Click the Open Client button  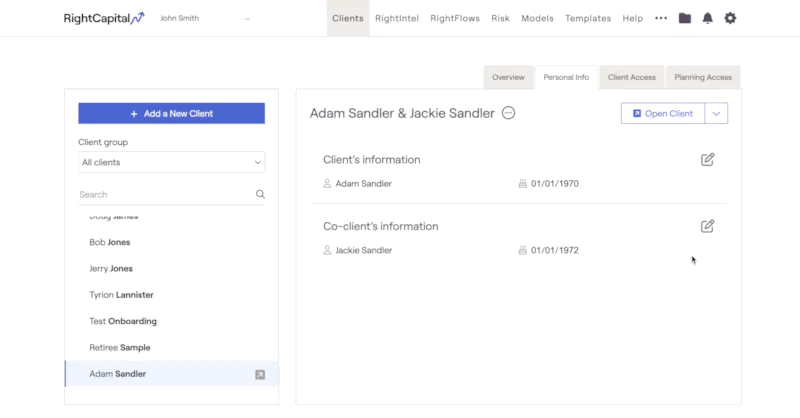pyautogui.click(x=663, y=113)
